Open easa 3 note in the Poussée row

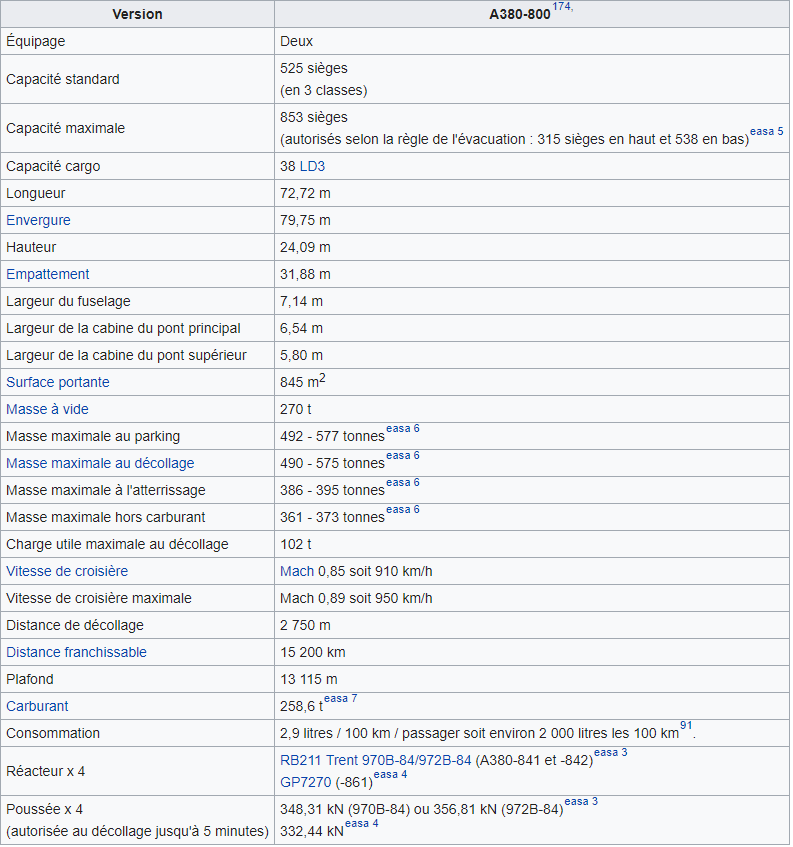581,802
